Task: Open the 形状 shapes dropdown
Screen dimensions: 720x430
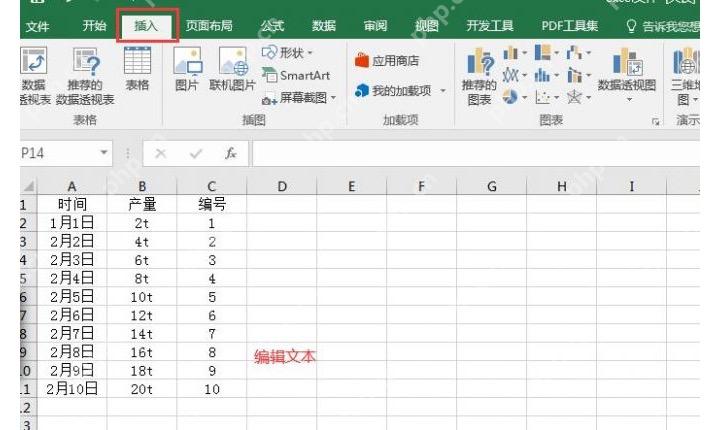Action: [287, 53]
